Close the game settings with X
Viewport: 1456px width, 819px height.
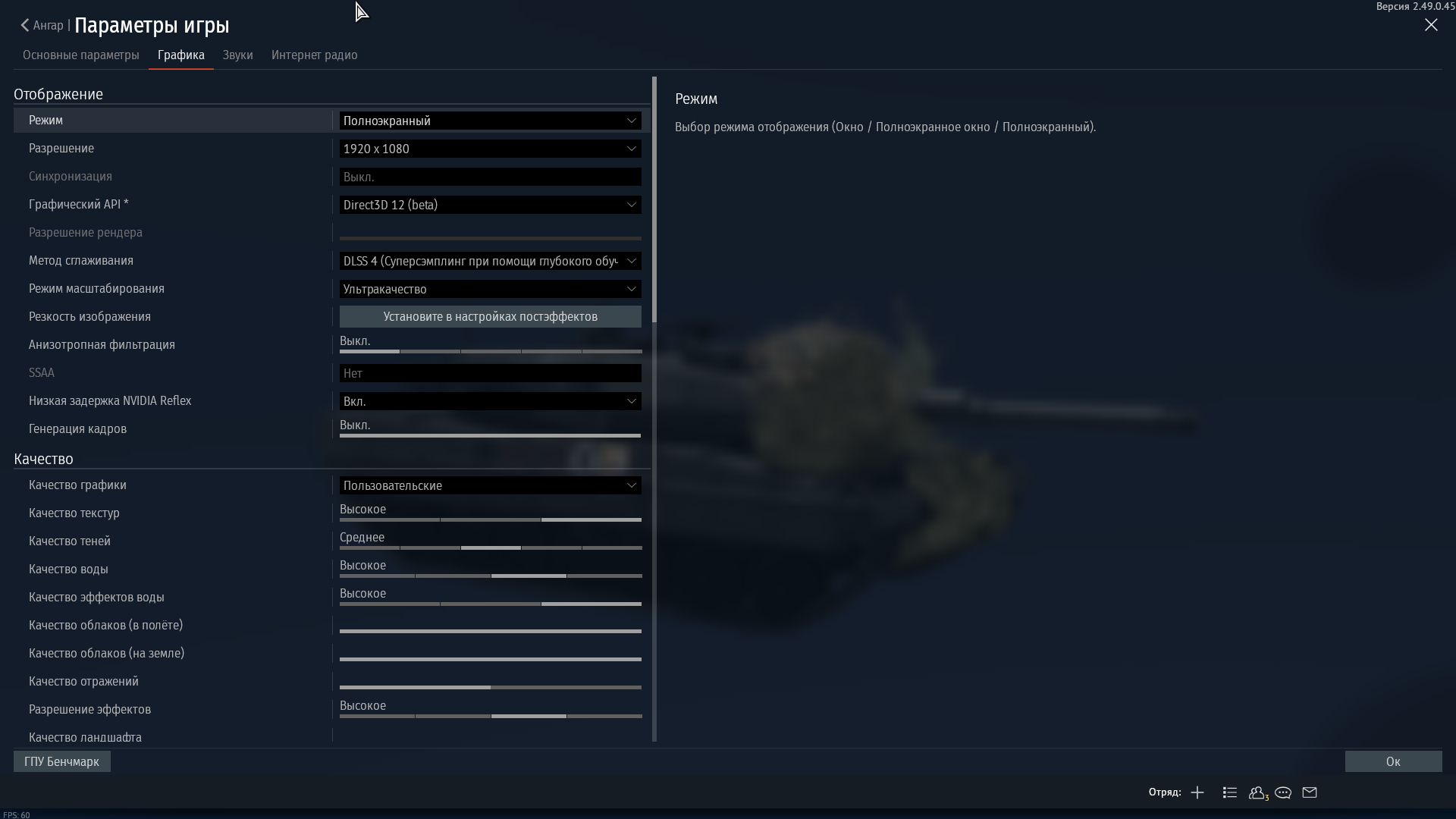coord(1431,25)
